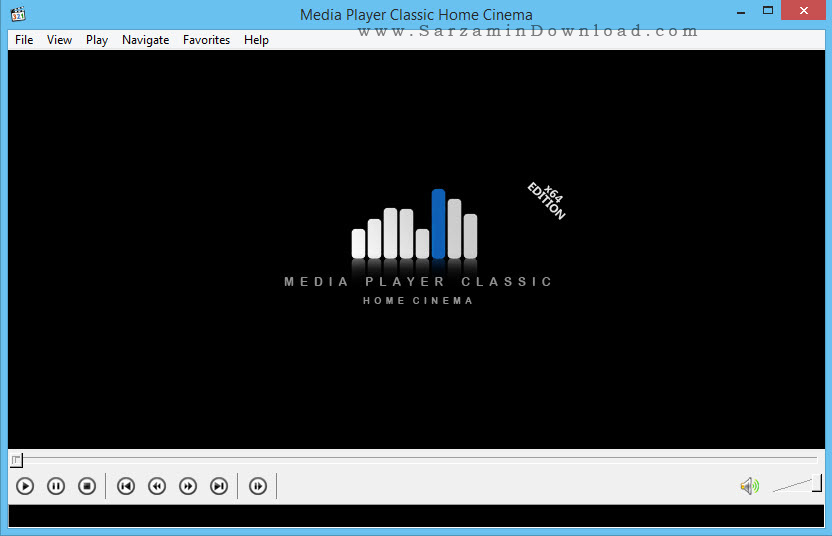Skip to the previous file or chapter
This screenshot has height=536, width=832.
pos(126,486)
